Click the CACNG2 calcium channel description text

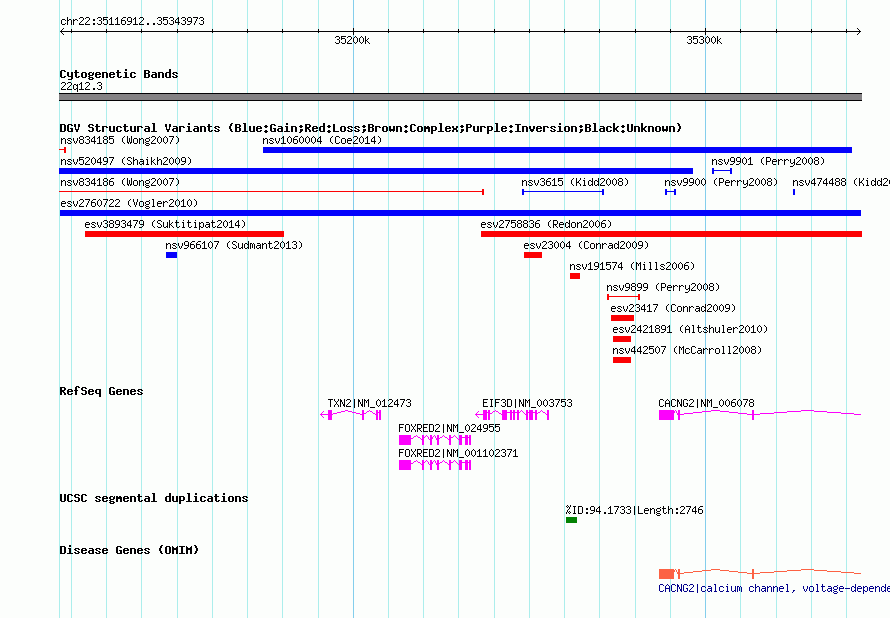pyautogui.click(x=774, y=588)
